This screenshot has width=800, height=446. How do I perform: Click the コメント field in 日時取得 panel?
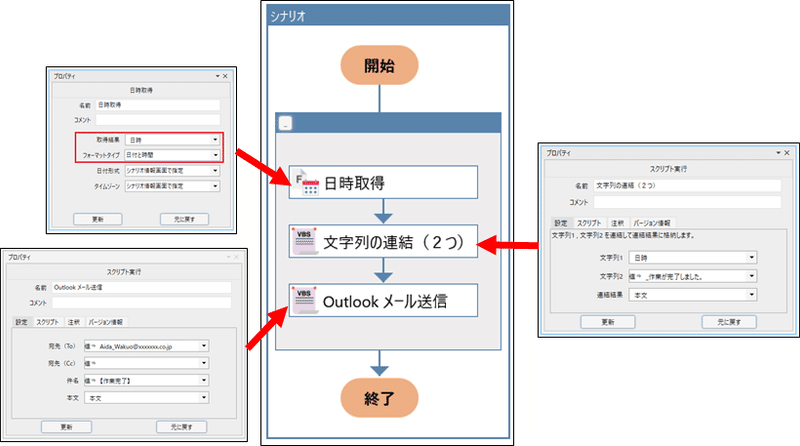pyautogui.click(x=158, y=119)
